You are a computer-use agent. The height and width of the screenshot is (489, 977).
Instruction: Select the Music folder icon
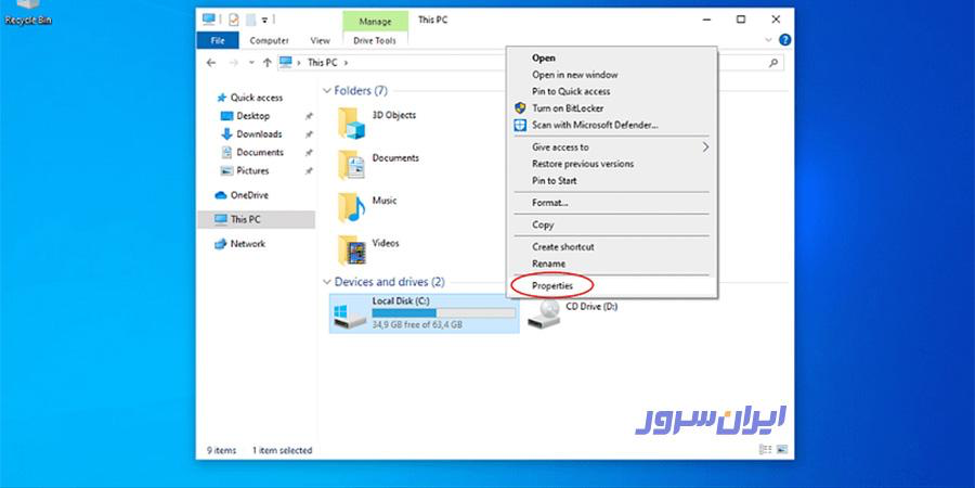click(351, 207)
